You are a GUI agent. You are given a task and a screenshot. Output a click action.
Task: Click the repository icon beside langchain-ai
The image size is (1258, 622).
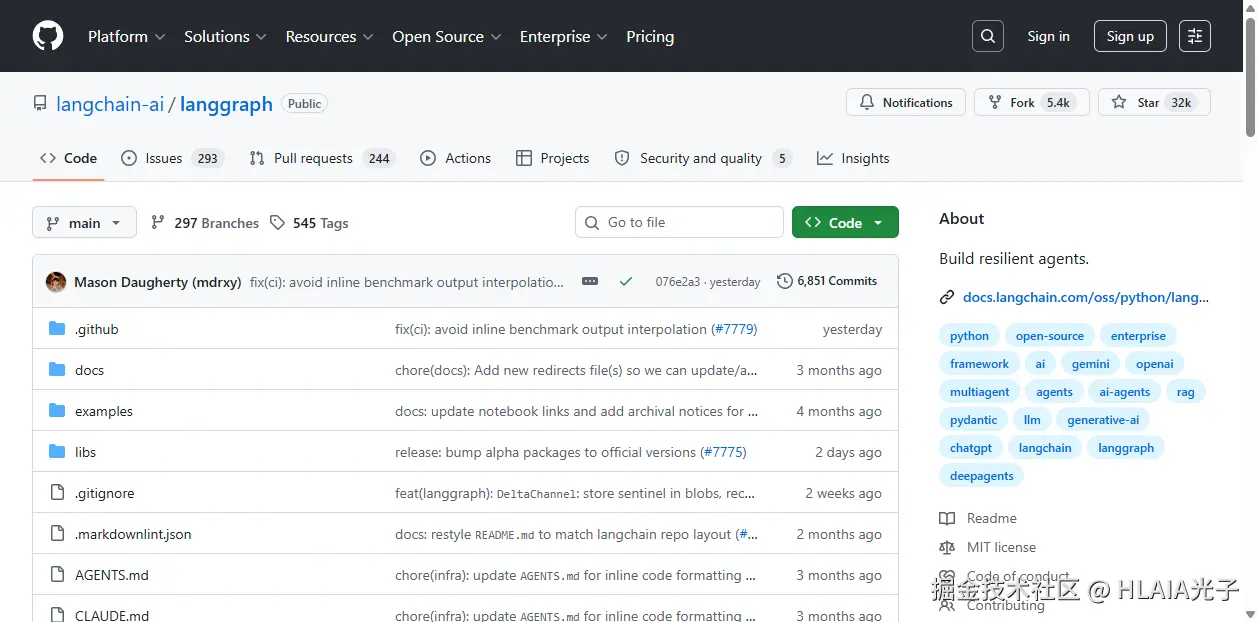pos(40,103)
